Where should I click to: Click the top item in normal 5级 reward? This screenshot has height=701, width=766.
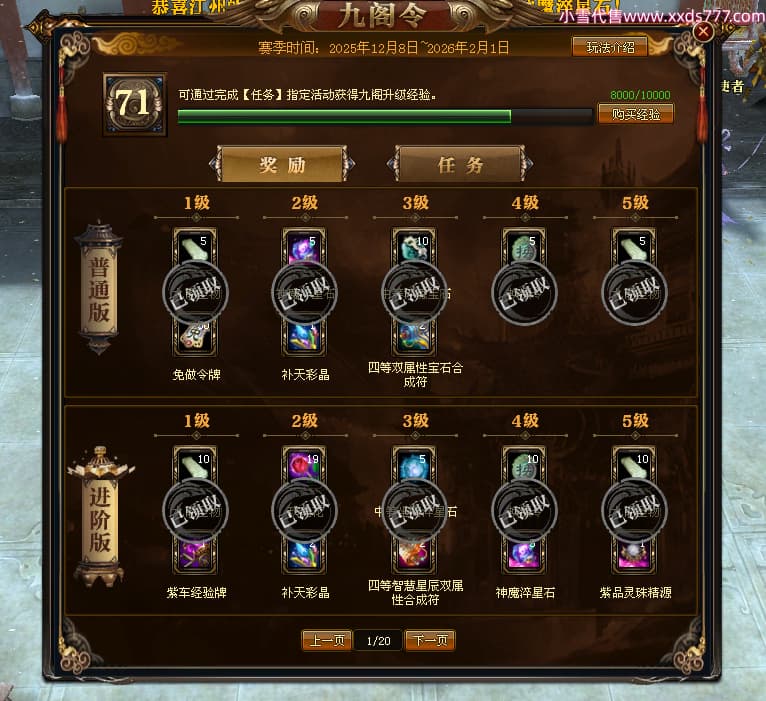click(x=634, y=248)
